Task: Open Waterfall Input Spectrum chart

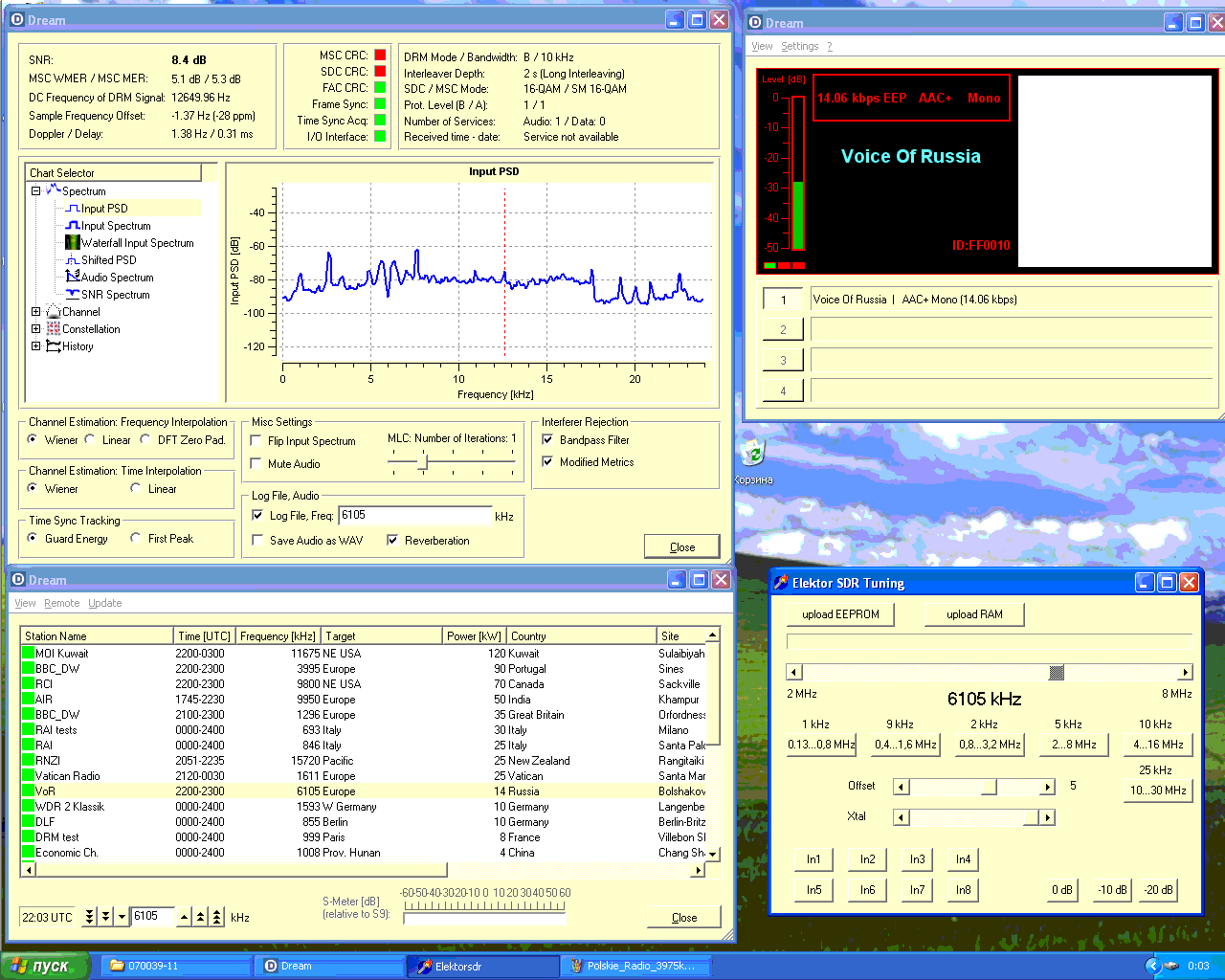Action: coord(137,243)
